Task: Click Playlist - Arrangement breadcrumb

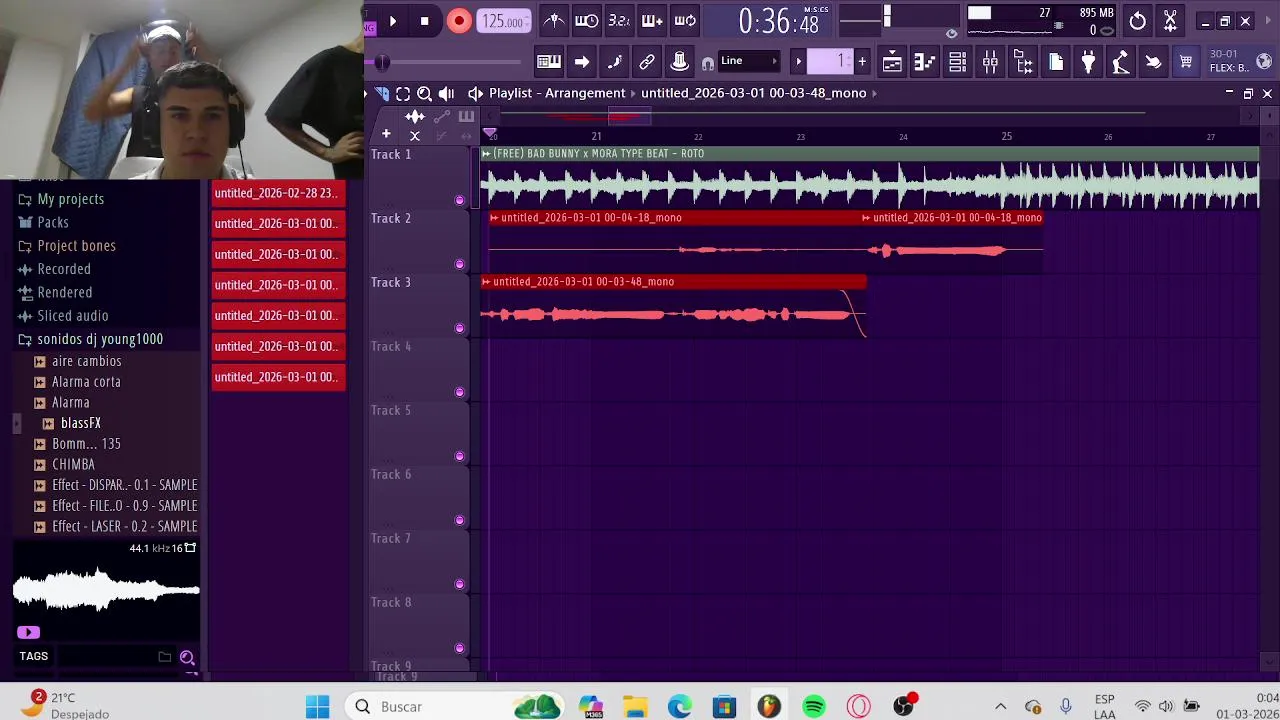Action: pos(557,93)
